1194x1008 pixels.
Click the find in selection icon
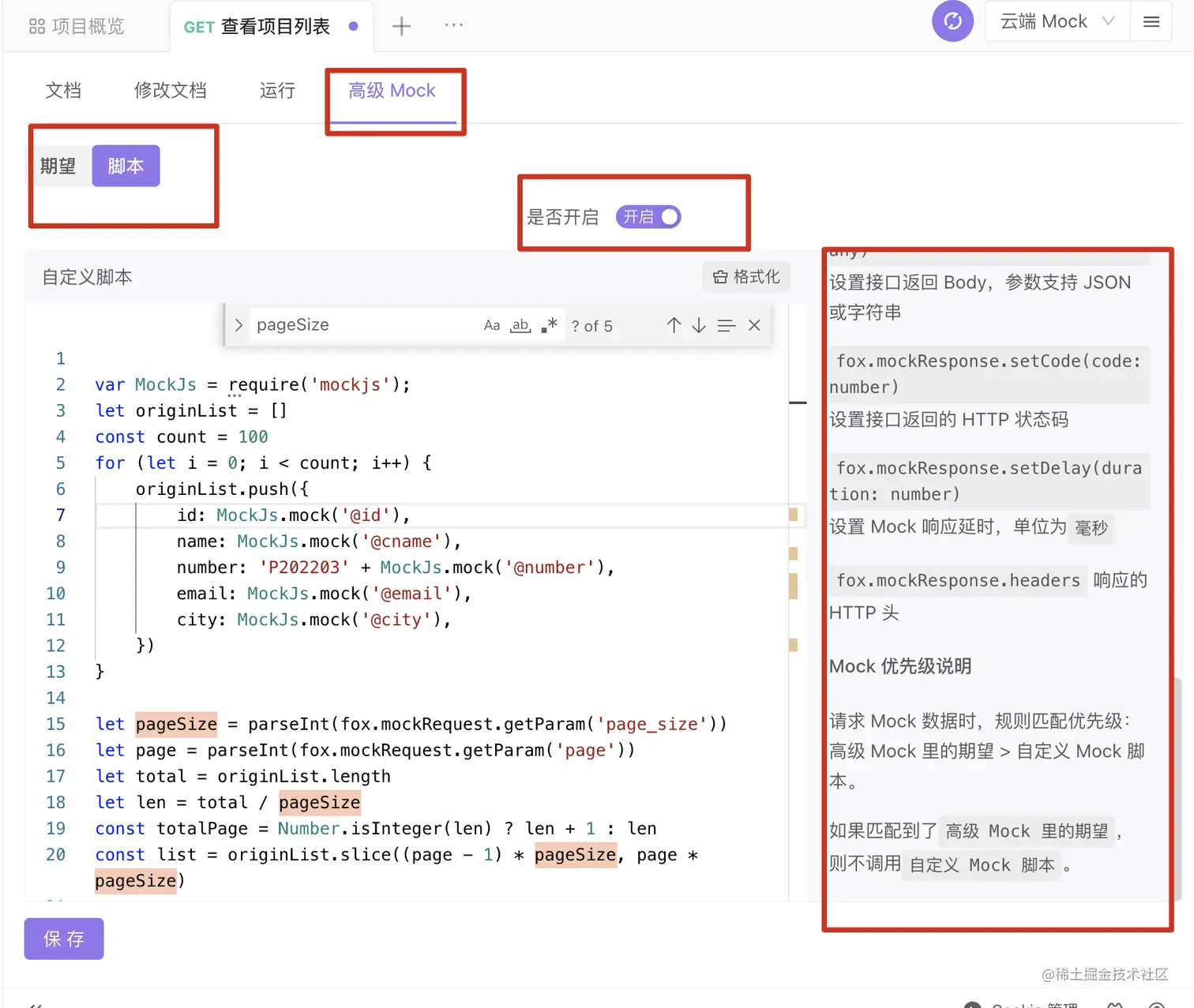tap(727, 325)
